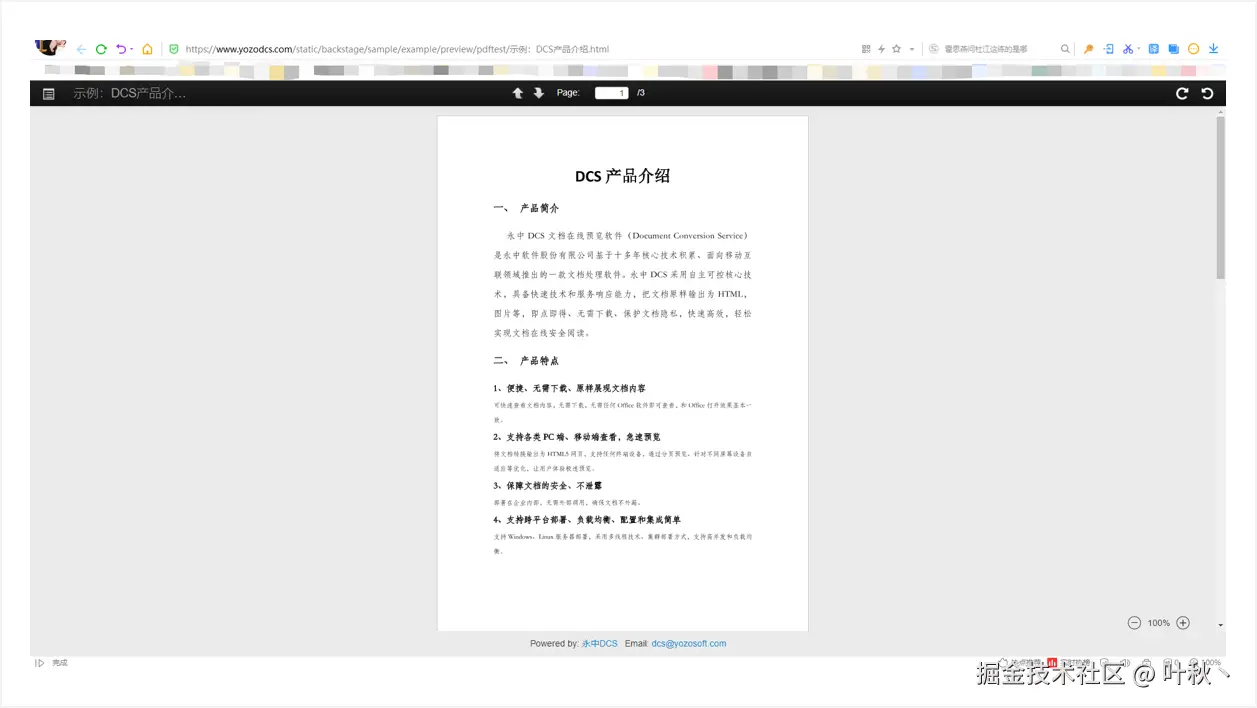The width and height of the screenshot is (1257, 708).
Task: Open the dropdown beside the scissors icon
Action: point(1139,48)
